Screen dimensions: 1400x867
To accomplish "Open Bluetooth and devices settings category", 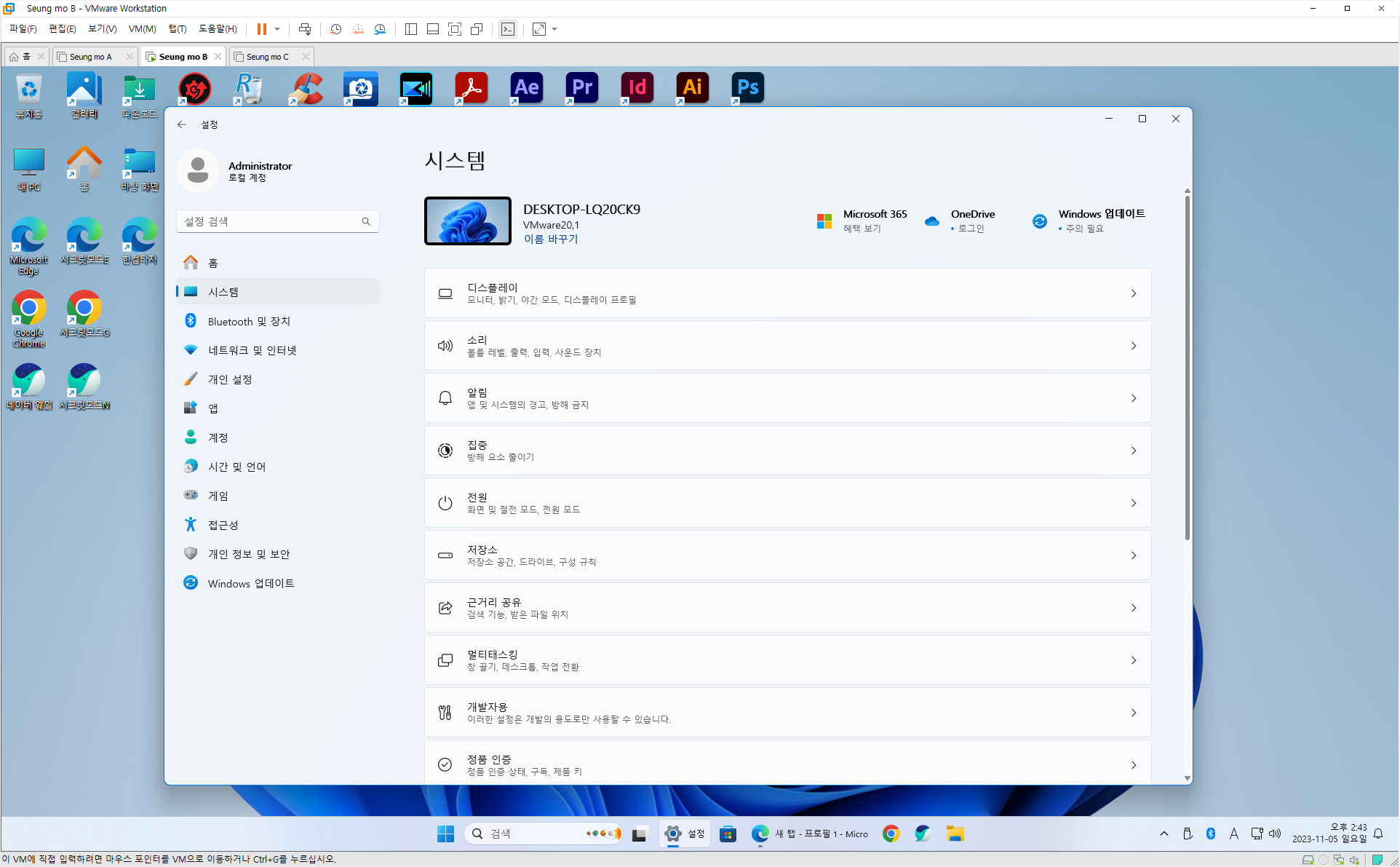I will pos(249,321).
